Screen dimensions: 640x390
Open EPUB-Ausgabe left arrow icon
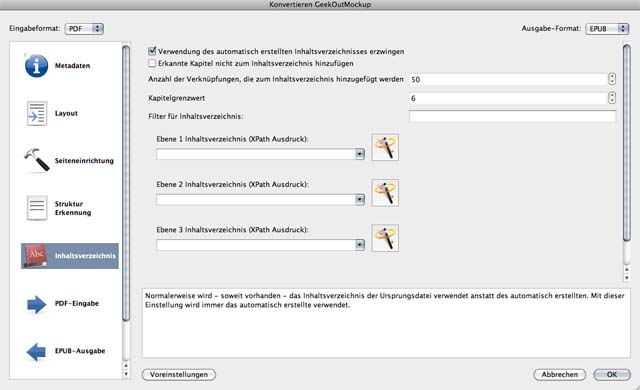click(36, 351)
